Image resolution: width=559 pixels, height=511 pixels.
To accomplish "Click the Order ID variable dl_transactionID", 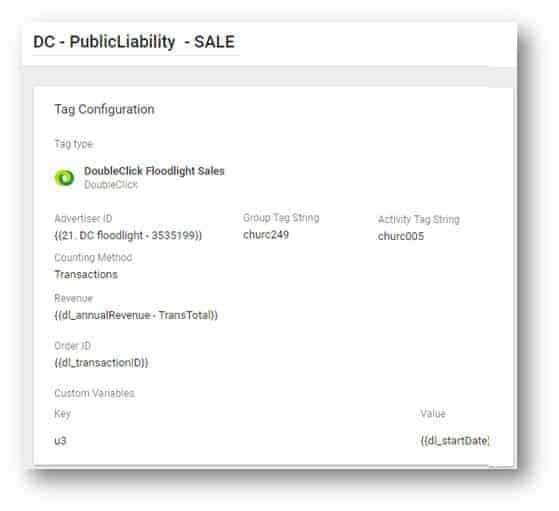I will [101, 363].
